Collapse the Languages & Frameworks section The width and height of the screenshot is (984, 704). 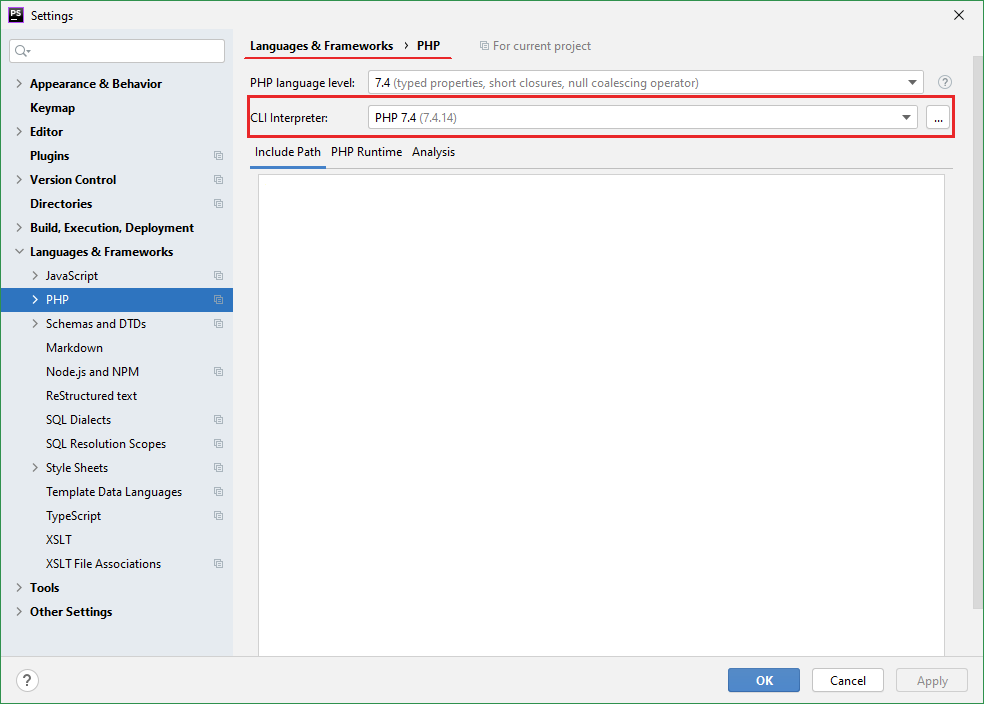point(19,252)
